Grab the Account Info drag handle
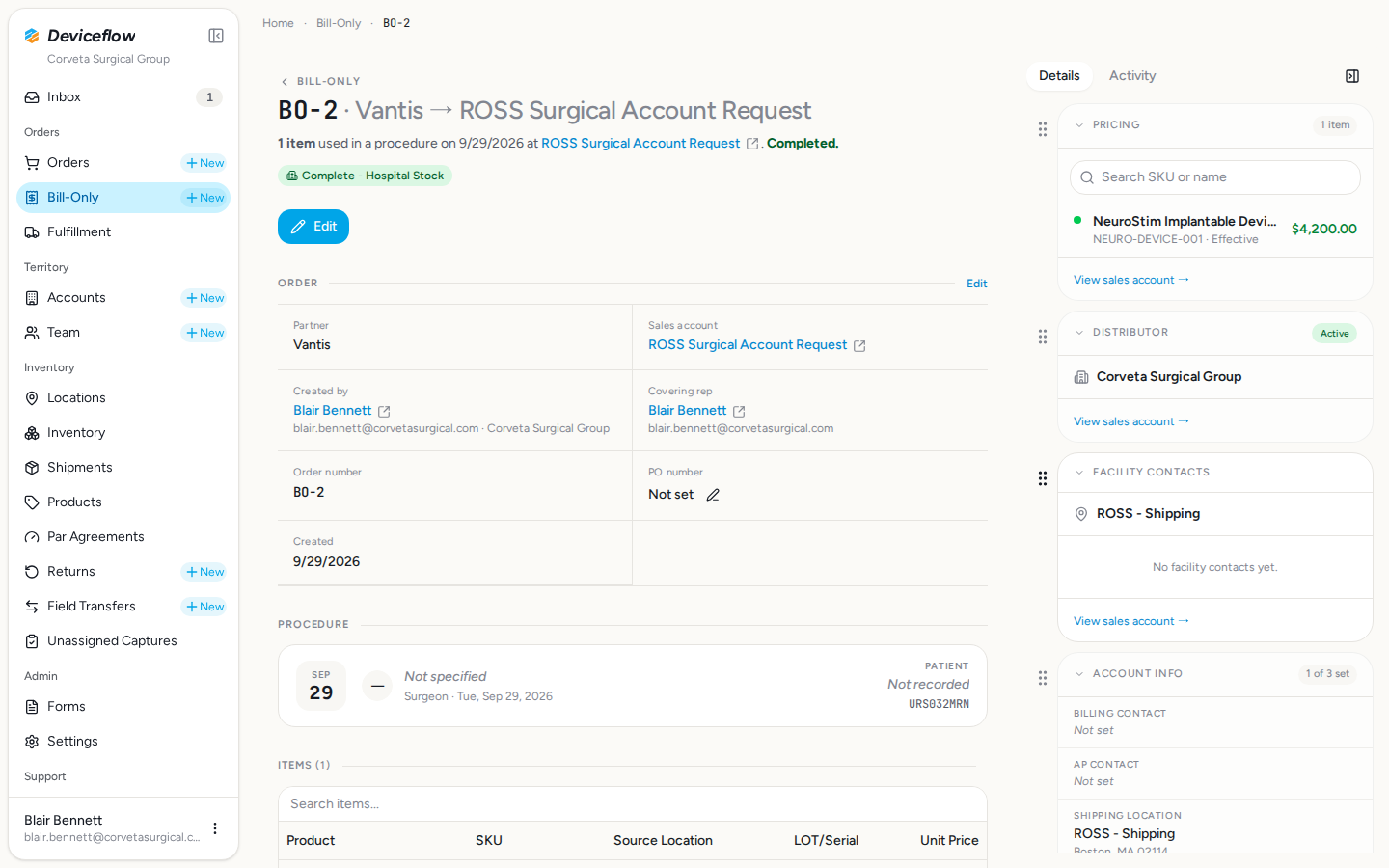This screenshot has height=868, width=1389. [x=1043, y=678]
